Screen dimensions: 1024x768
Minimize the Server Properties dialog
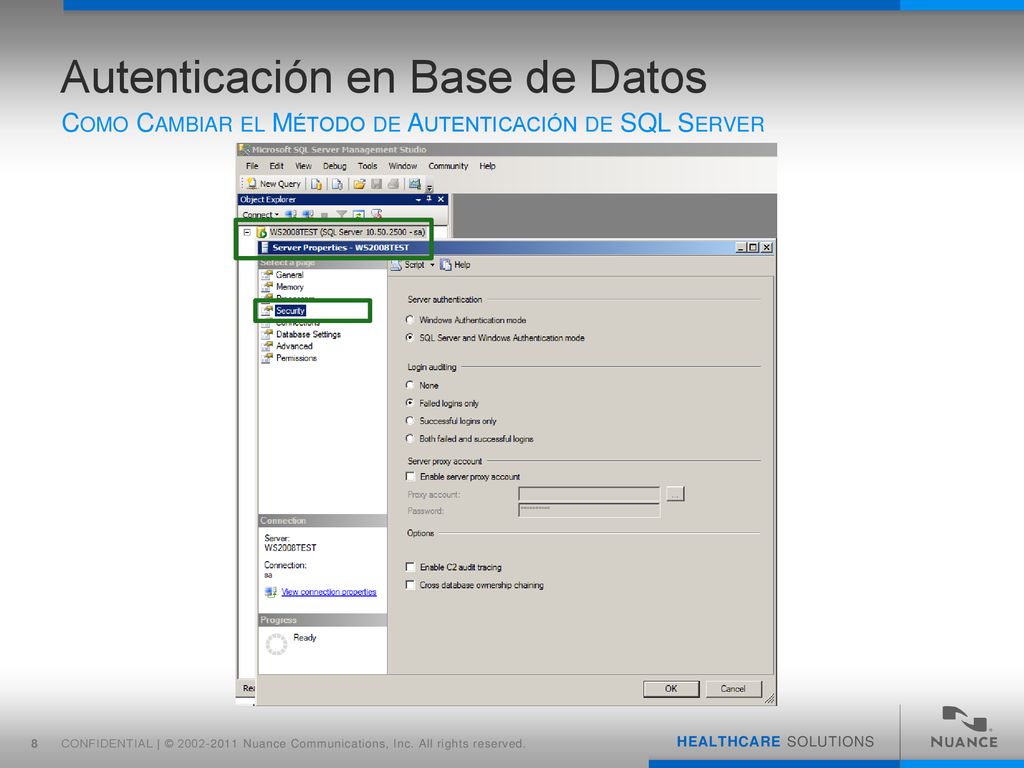click(741, 248)
